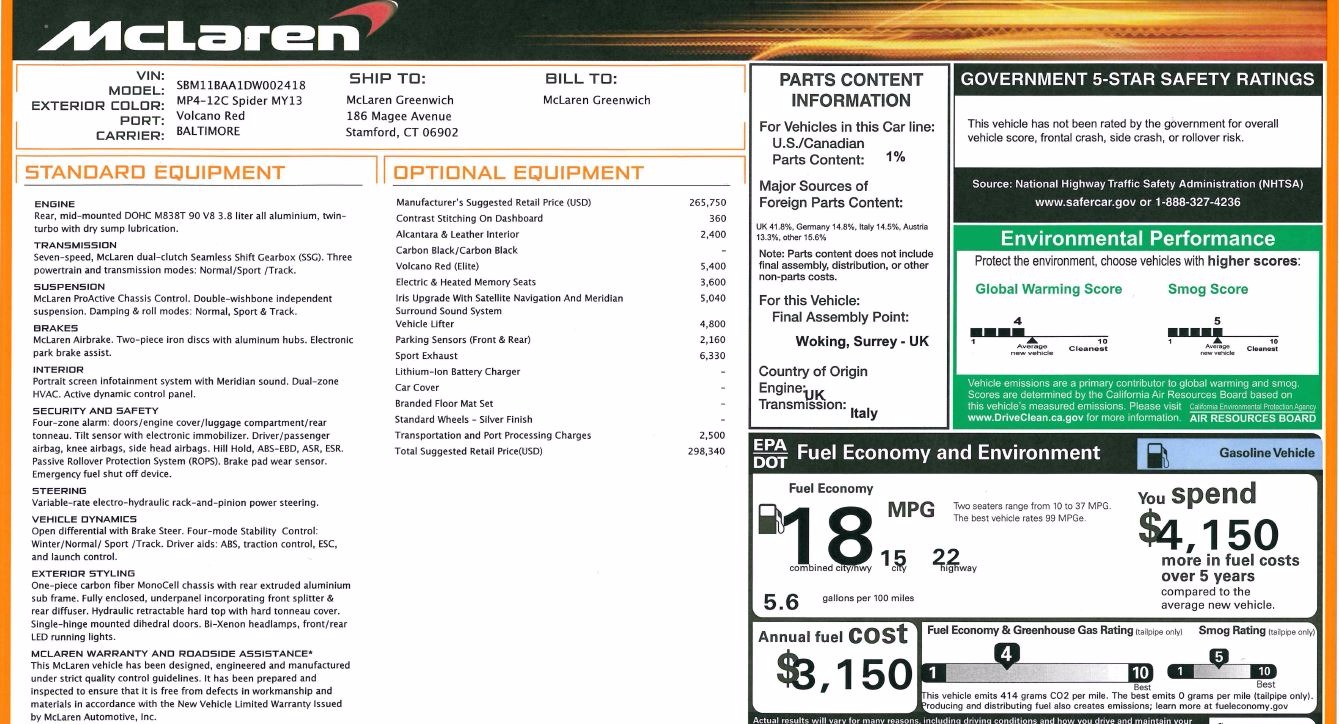
Task: Click the Gasoline Vehicle badge
Action: tap(1229, 453)
